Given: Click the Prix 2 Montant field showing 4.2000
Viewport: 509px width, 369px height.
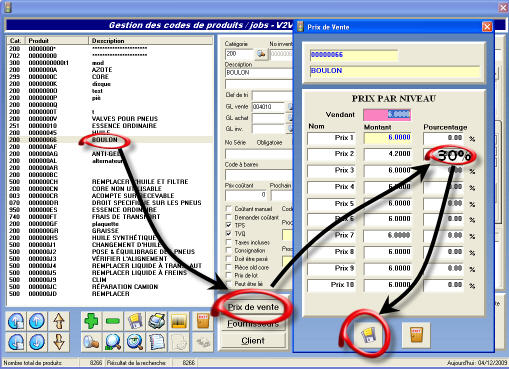Looking at the screenshot, I should point(388,154).
